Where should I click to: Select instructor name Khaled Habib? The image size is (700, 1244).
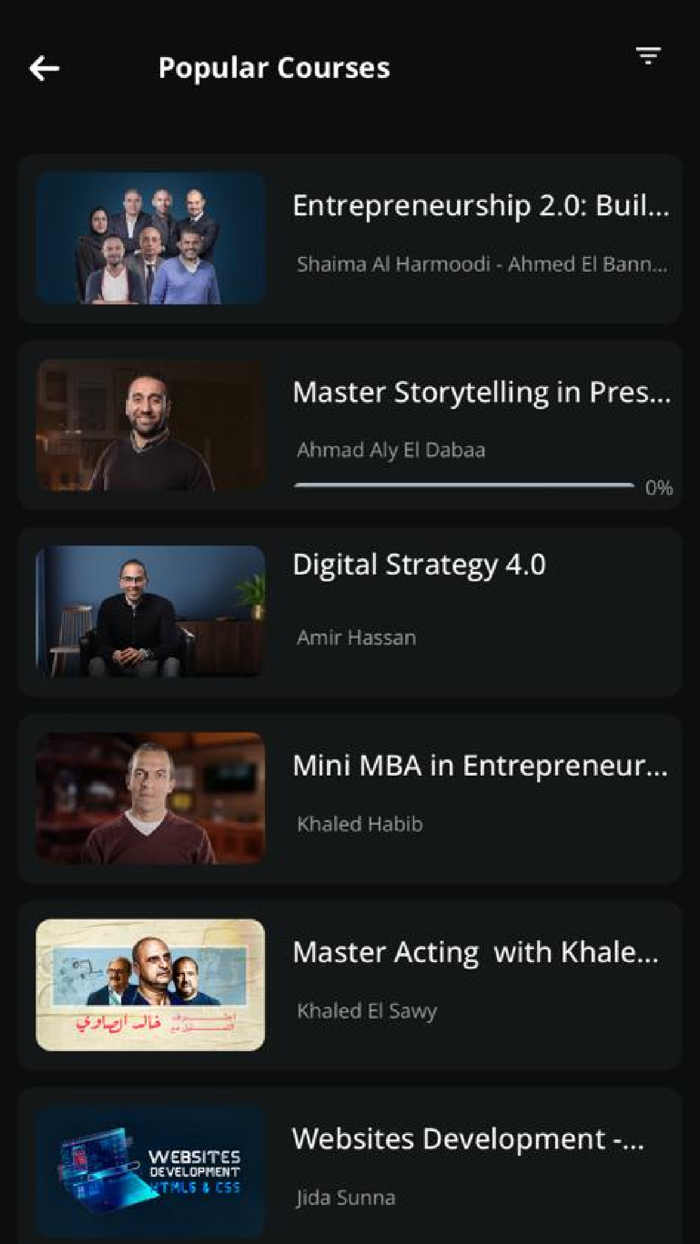pyautogui.click(x=360, y=824)
